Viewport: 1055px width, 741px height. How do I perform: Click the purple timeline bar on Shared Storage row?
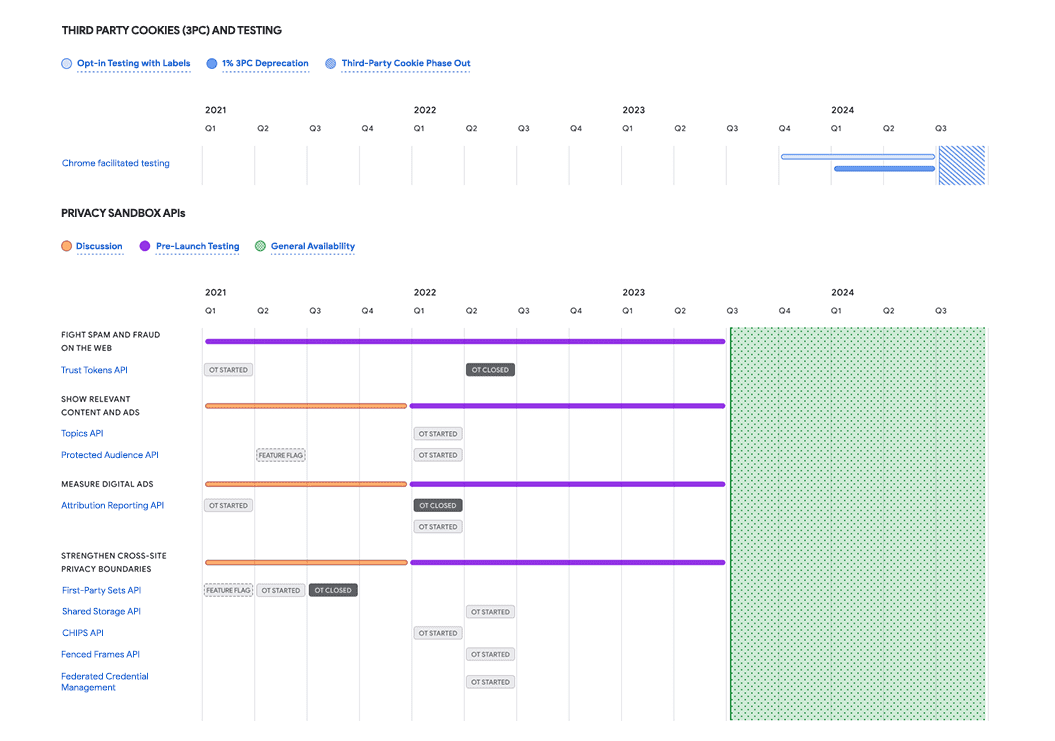570,561
